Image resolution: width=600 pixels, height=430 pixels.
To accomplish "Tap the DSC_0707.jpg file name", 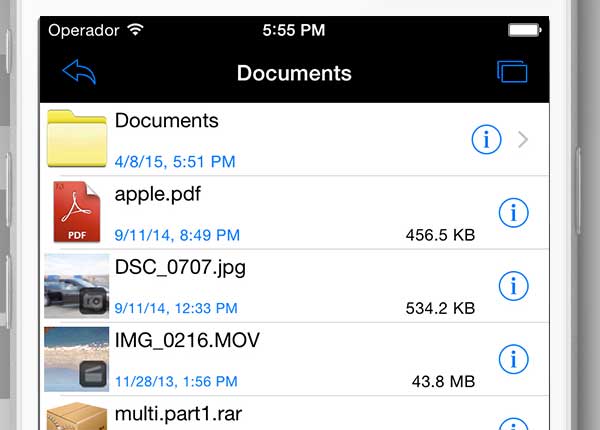I will pos(180,267).
